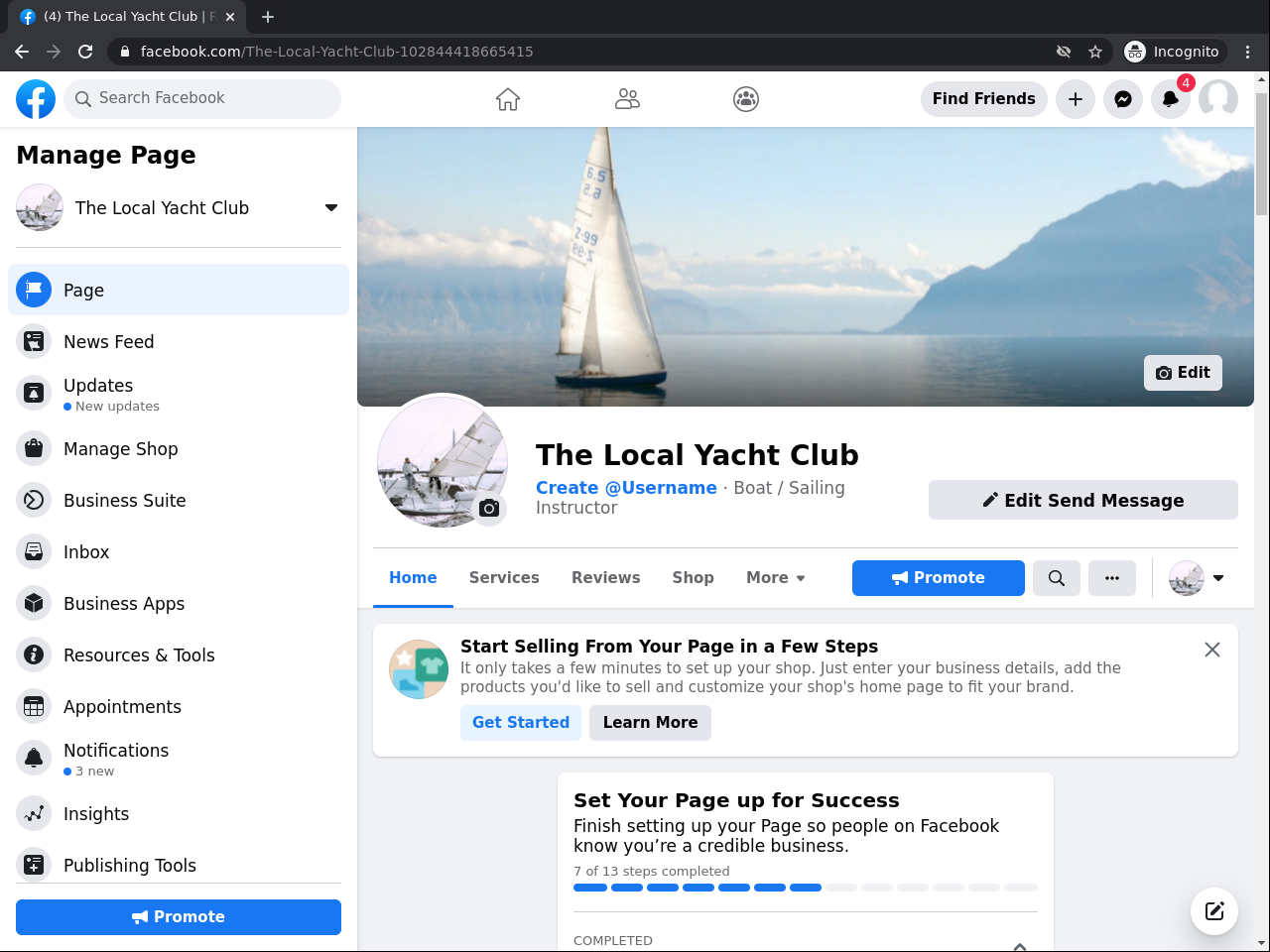Viewport: 1270px width, 952px height.
Task: Switch to the Services tab
Action: click(504, 578)
